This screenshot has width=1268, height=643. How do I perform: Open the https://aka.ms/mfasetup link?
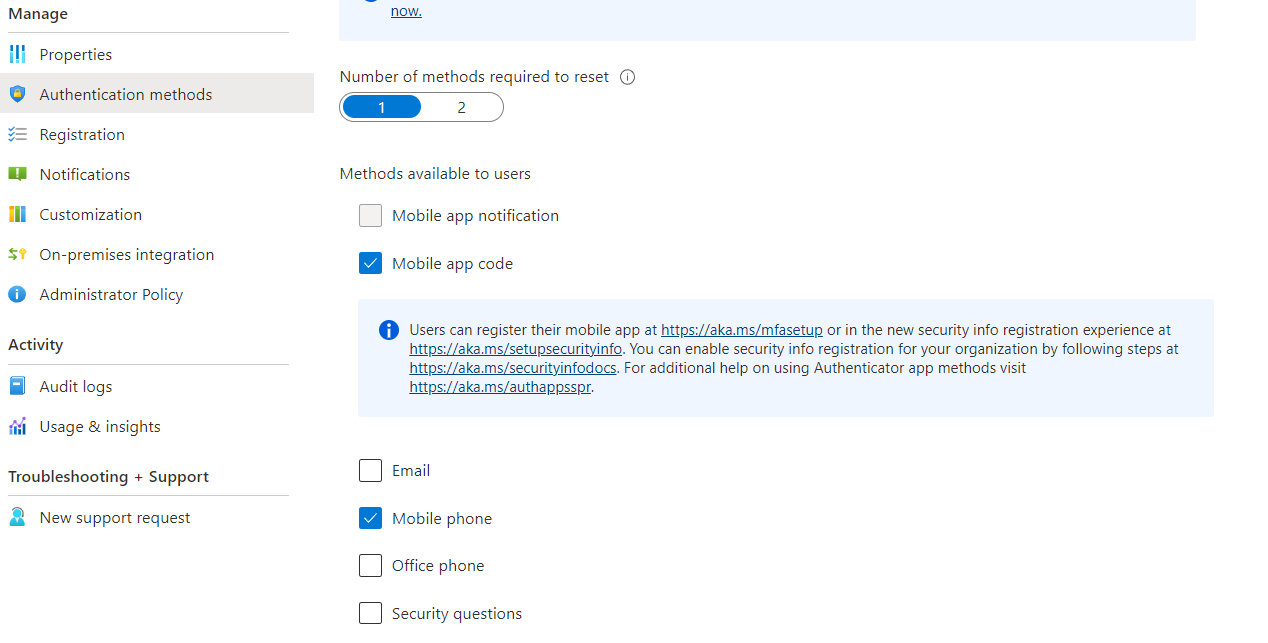click(741, 329)
